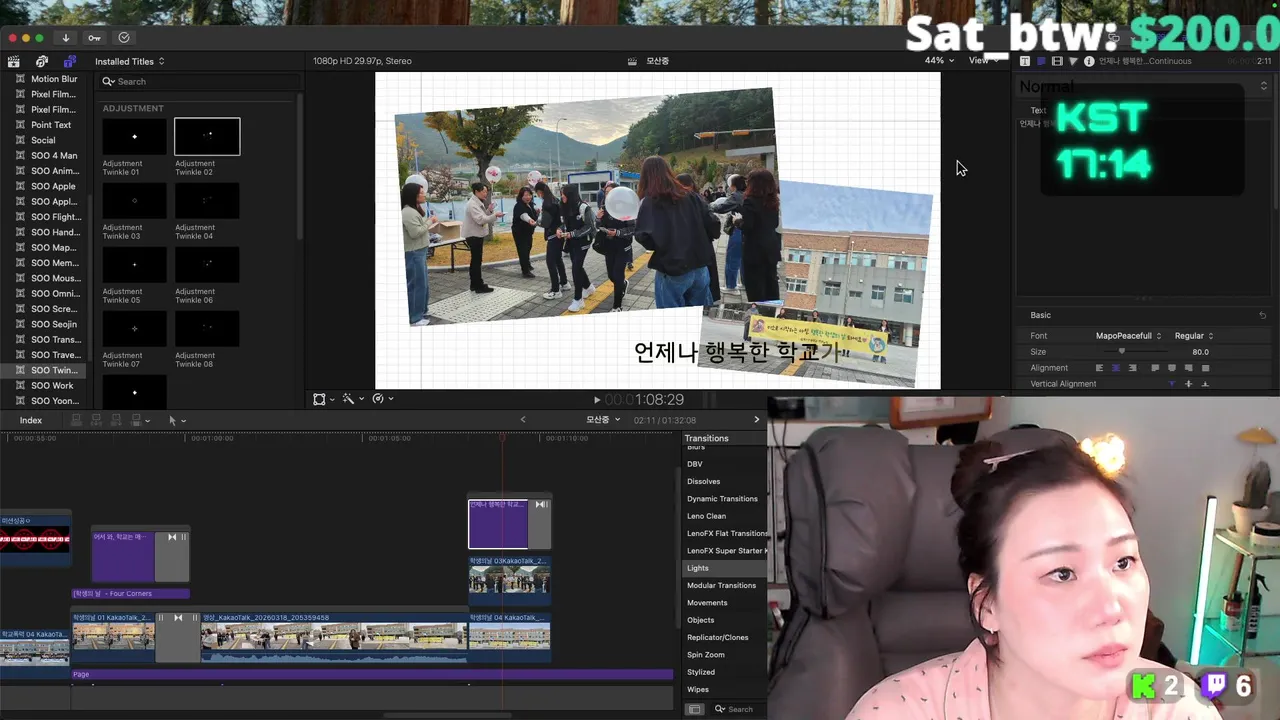This screenshot has height=720, width=1280.
Task: Set vertical alignment to top
Action: point(1172,384)
